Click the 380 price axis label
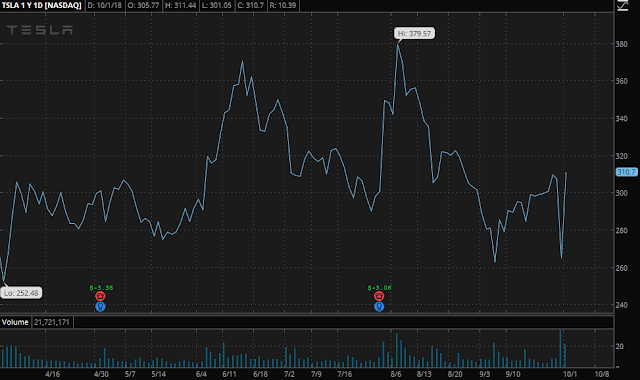640x380 pixels. (622, 44)
